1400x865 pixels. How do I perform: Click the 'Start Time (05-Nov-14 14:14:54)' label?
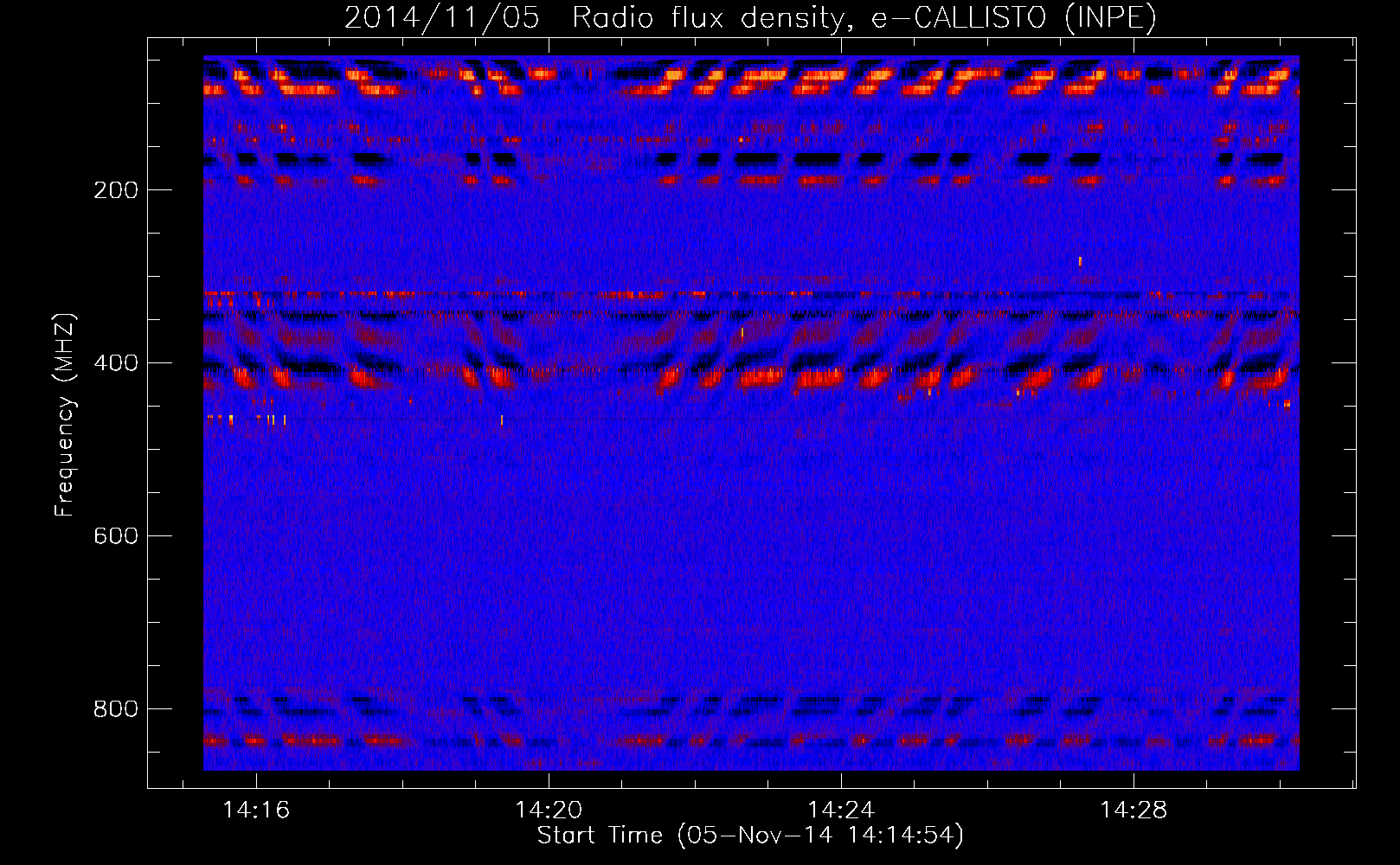[x=750, y=836]
